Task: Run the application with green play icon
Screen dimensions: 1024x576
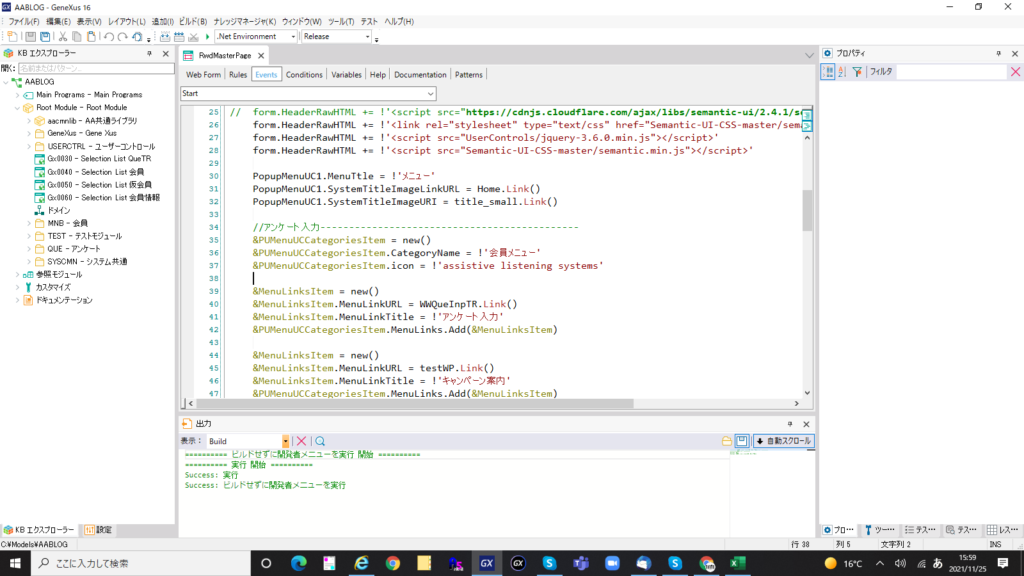Action: (208, 37)
